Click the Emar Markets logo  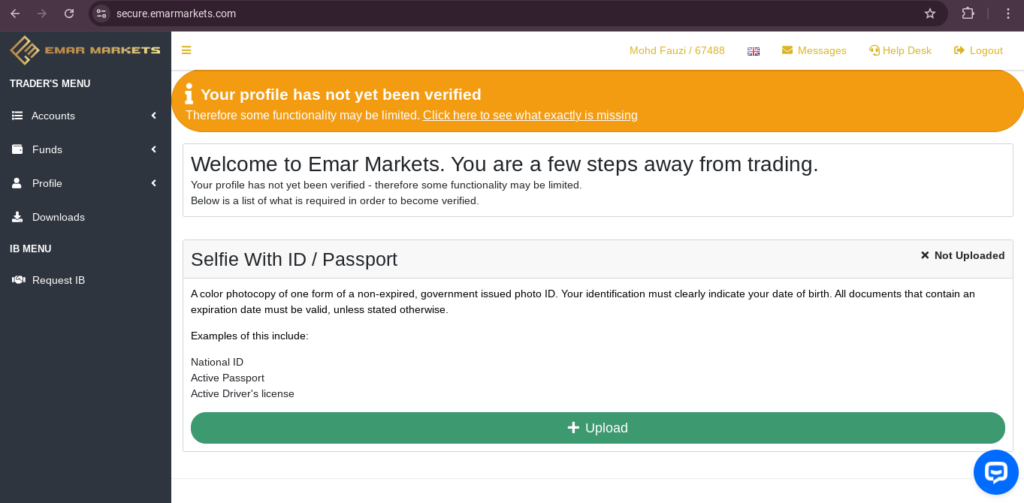[x=85, y=50]
